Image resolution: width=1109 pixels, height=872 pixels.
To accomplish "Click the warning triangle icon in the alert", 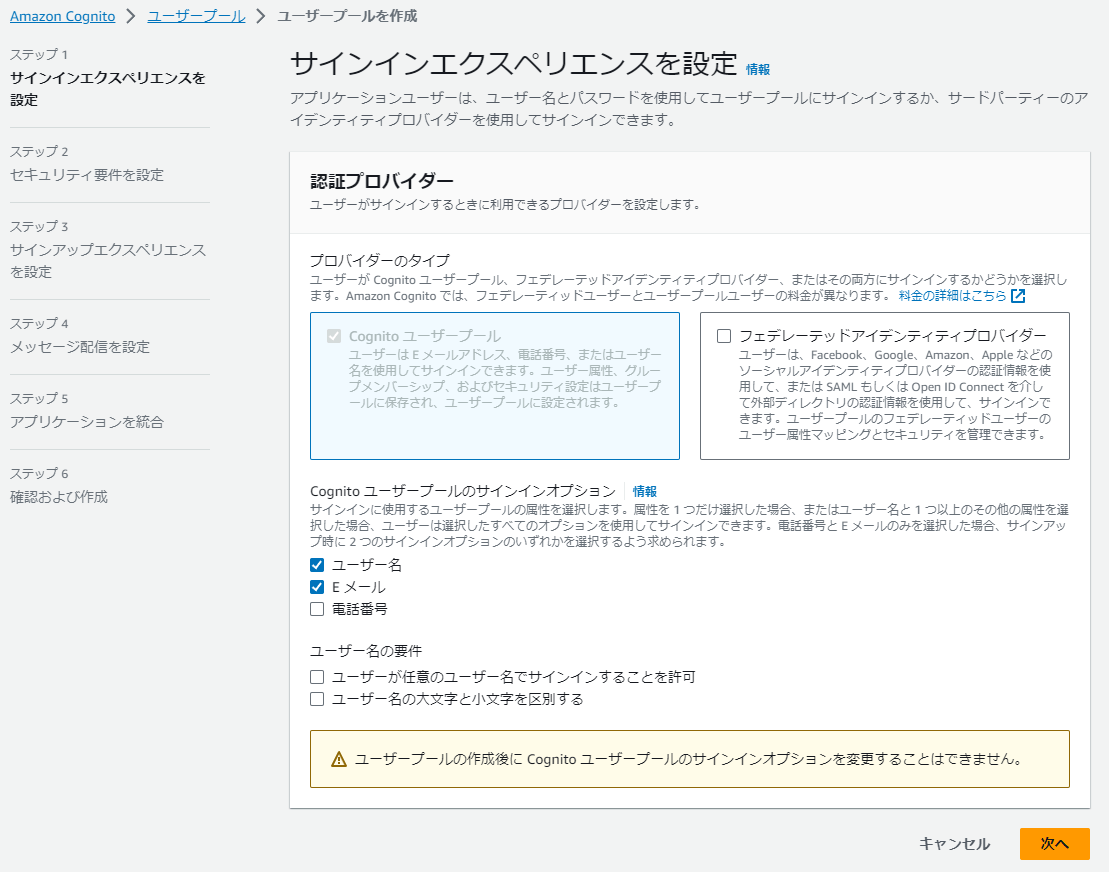I will point(339,760).
